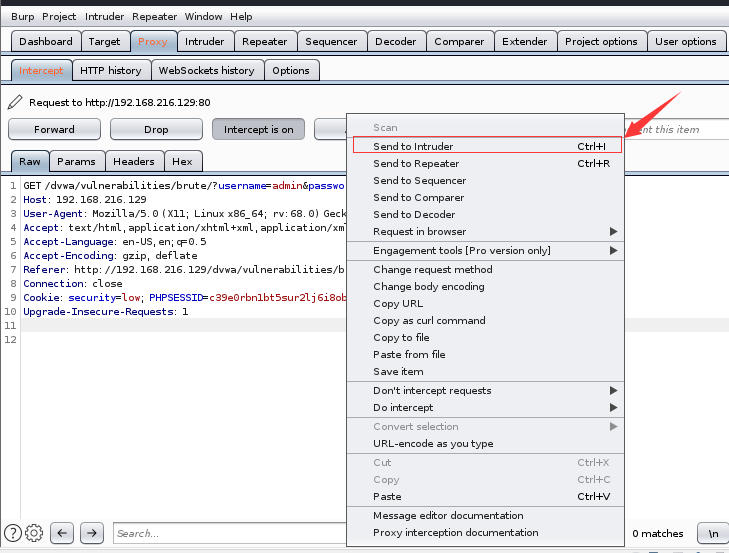Viewport: 729px width, 553px height.
Task: Click the Forward button
Action: click(x=54, y=129)
